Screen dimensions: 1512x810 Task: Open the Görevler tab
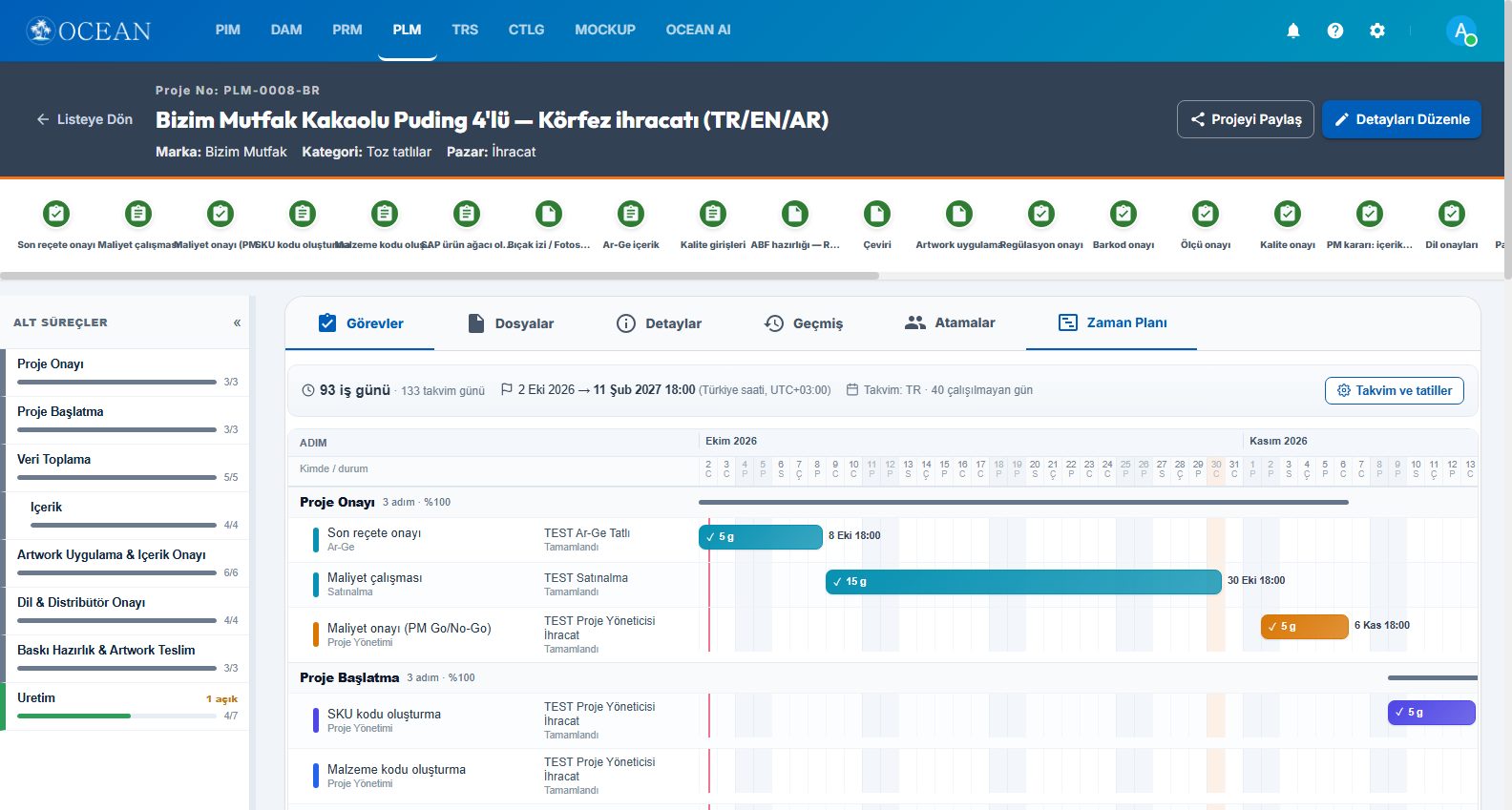361,323
